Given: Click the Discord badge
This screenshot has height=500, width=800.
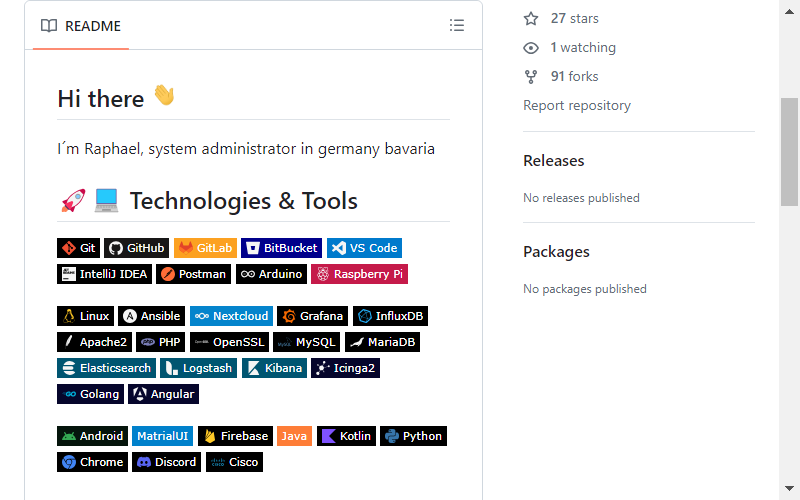Looking at the screenshot, I should (166, 462).
